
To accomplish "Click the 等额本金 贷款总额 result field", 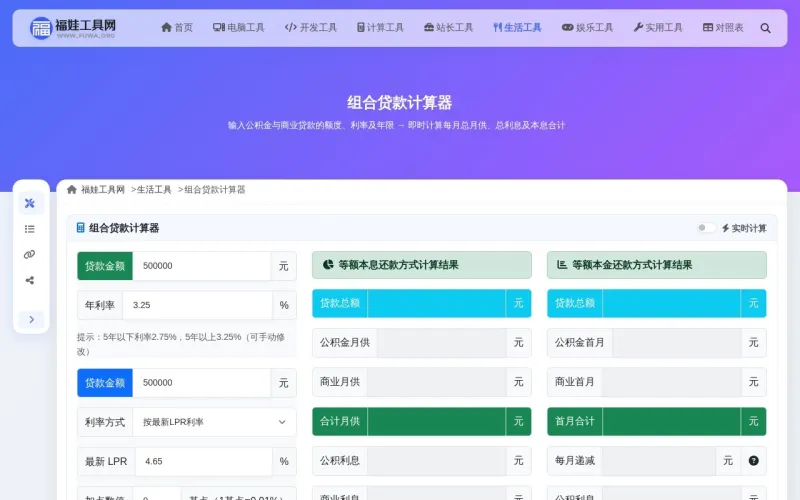I will (671, 303).
